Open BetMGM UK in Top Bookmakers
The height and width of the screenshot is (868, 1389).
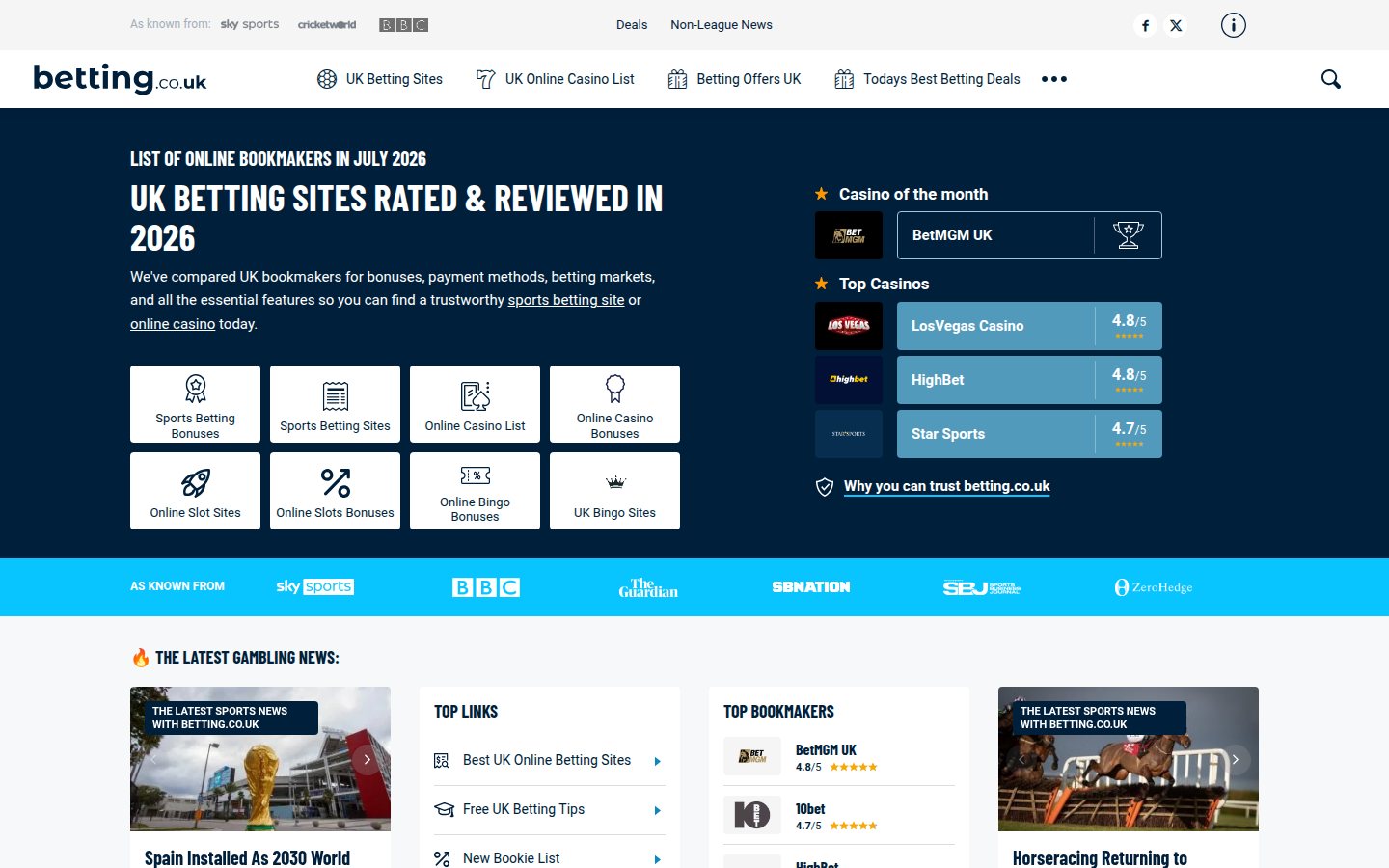tap(826, 749)
